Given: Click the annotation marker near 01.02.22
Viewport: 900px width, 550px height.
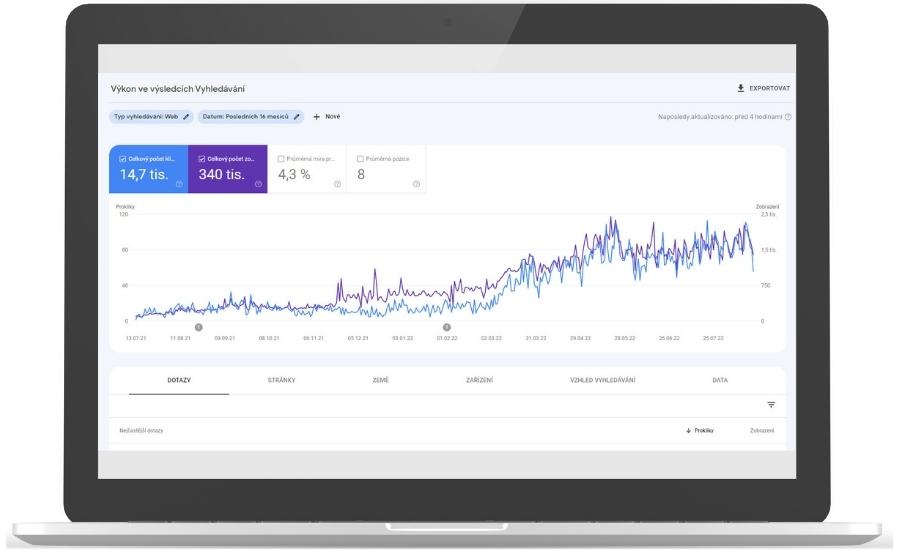Looking at the screenshot, I should tap(447, 327).
